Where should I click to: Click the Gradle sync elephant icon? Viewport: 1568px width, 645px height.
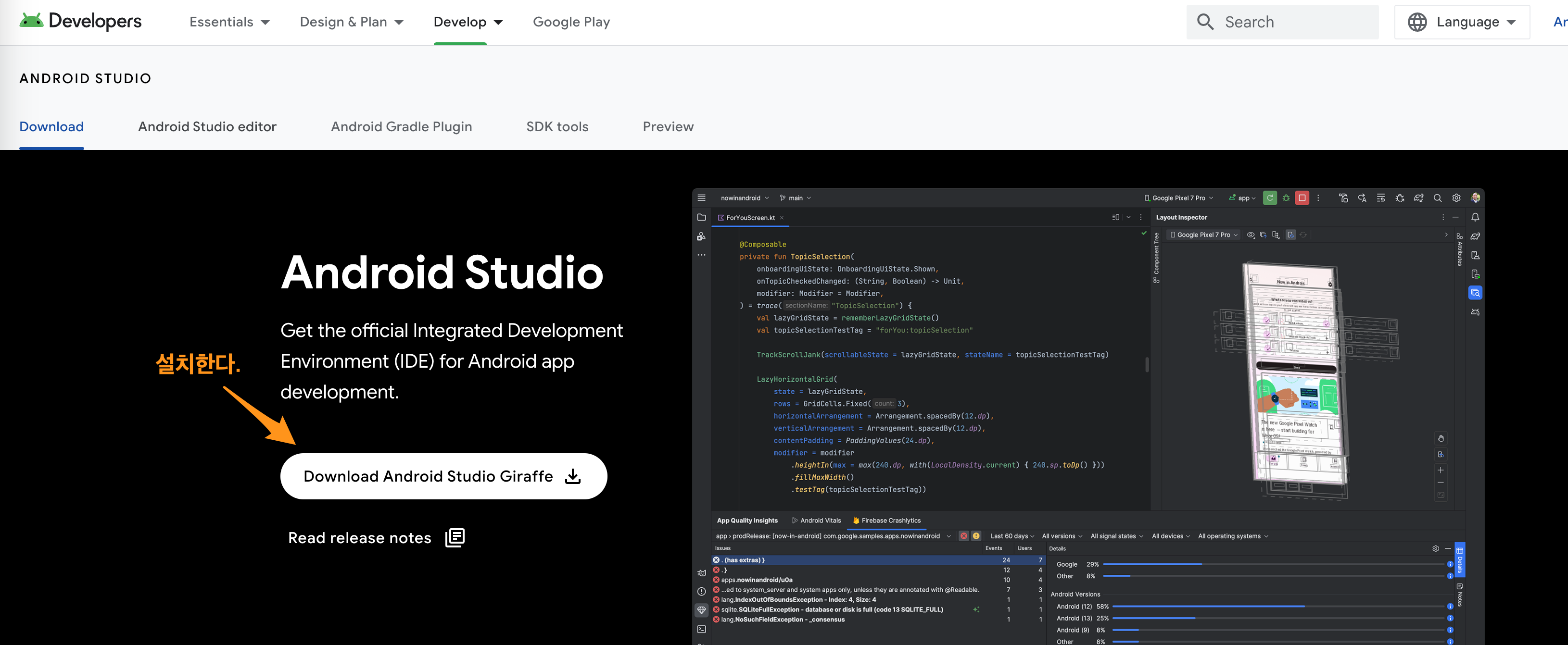click(1419, 198)
